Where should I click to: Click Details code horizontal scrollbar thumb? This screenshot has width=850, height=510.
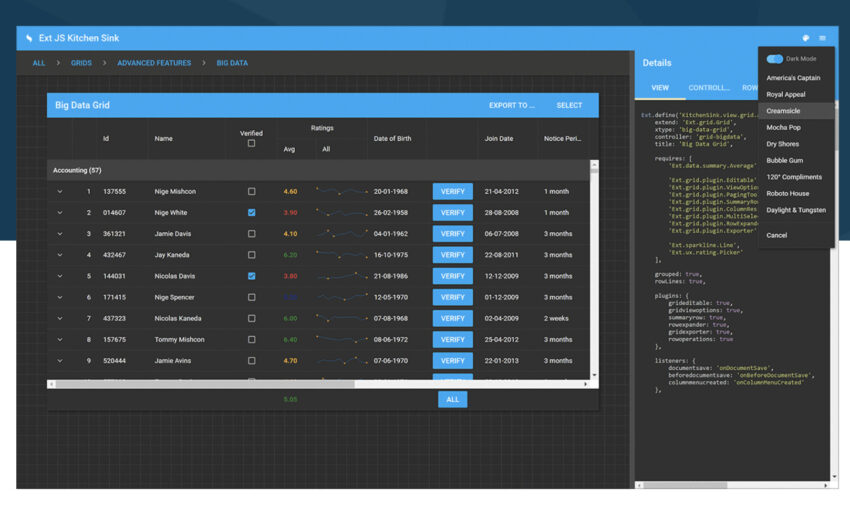[685, 486]
